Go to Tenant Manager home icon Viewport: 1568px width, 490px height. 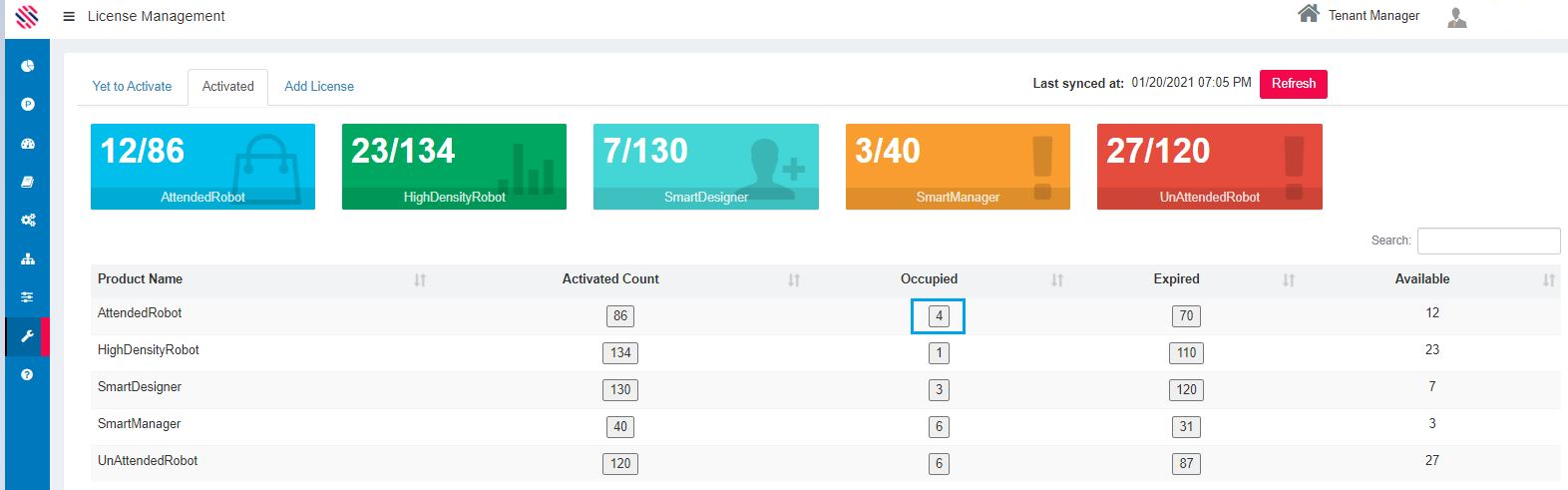1308,14
